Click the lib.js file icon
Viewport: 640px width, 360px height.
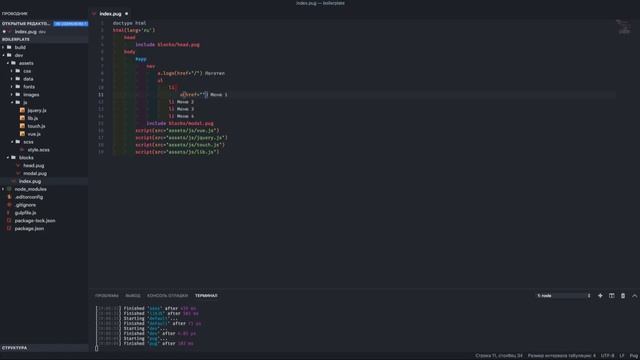[x=22, y=118]
